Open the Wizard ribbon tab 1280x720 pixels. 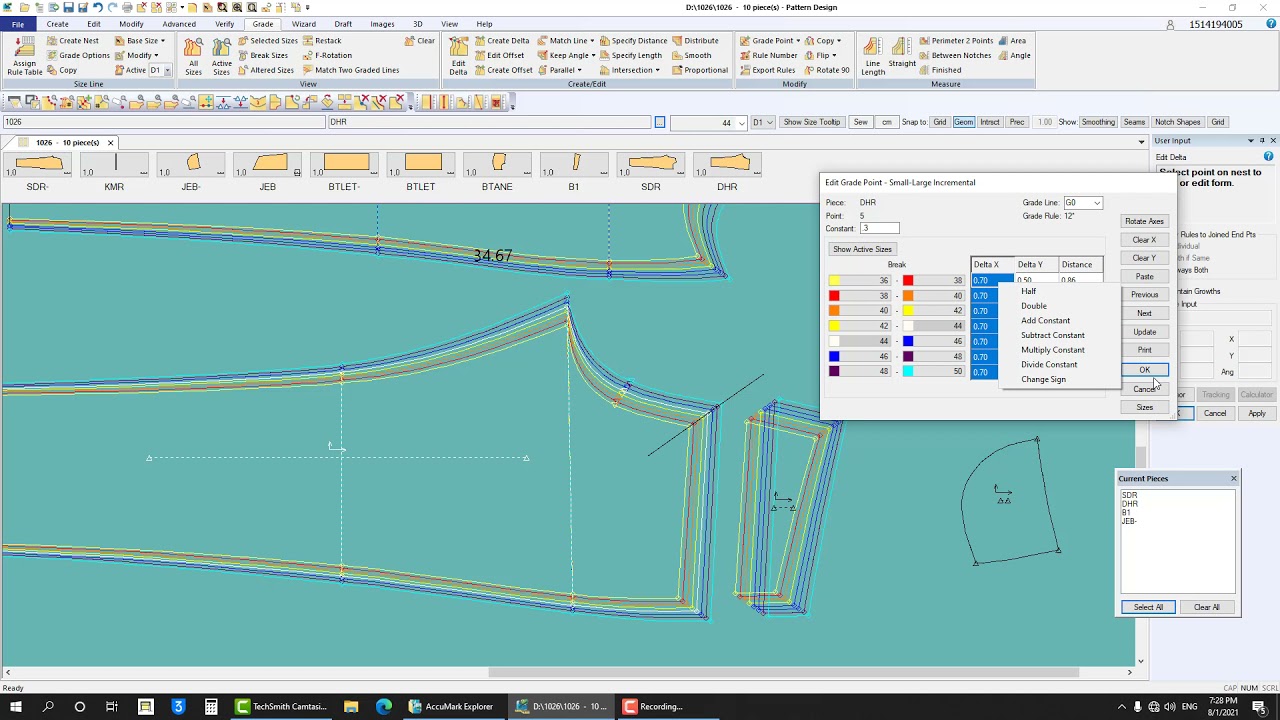click(303, 24)
